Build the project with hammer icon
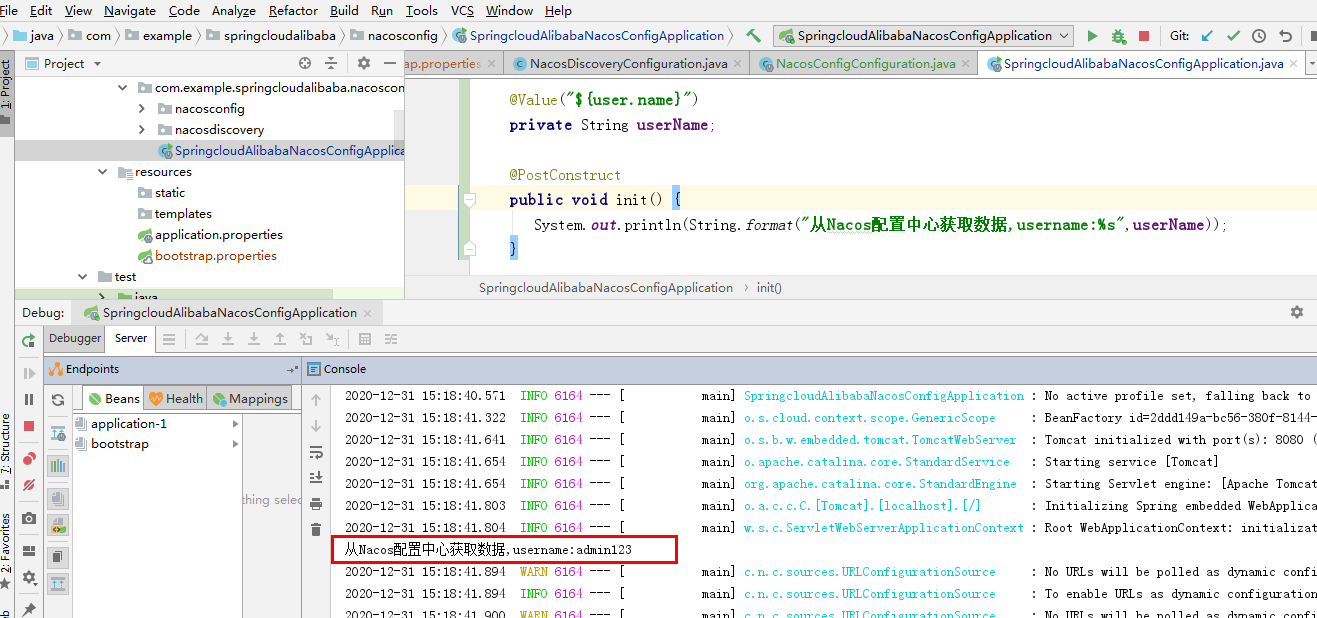Screen dimensions: 1317x618 [x=753, y=35]
